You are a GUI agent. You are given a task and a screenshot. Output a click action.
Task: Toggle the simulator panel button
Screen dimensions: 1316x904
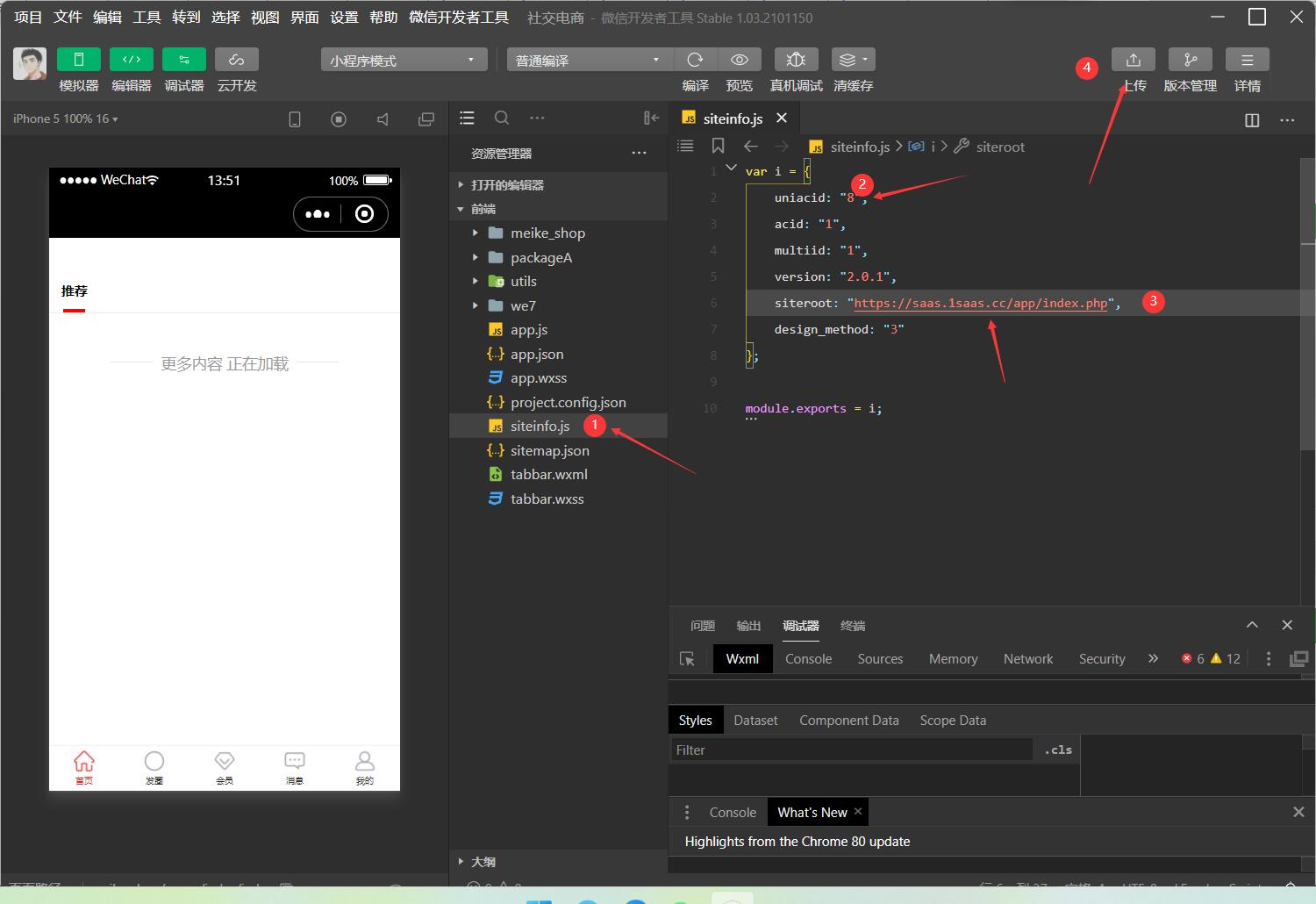pyautogui.click(x=79, y=60)
